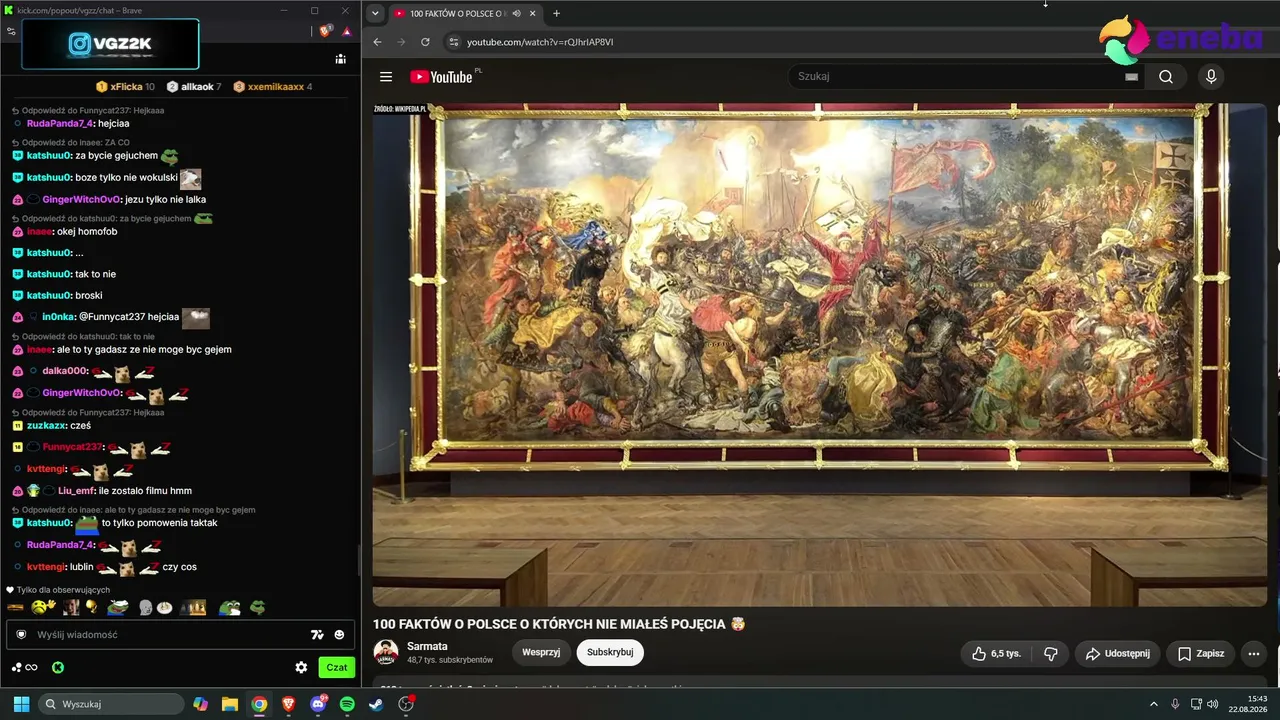Open the YouTube guide hamburger menu

(x=386, y=77)
